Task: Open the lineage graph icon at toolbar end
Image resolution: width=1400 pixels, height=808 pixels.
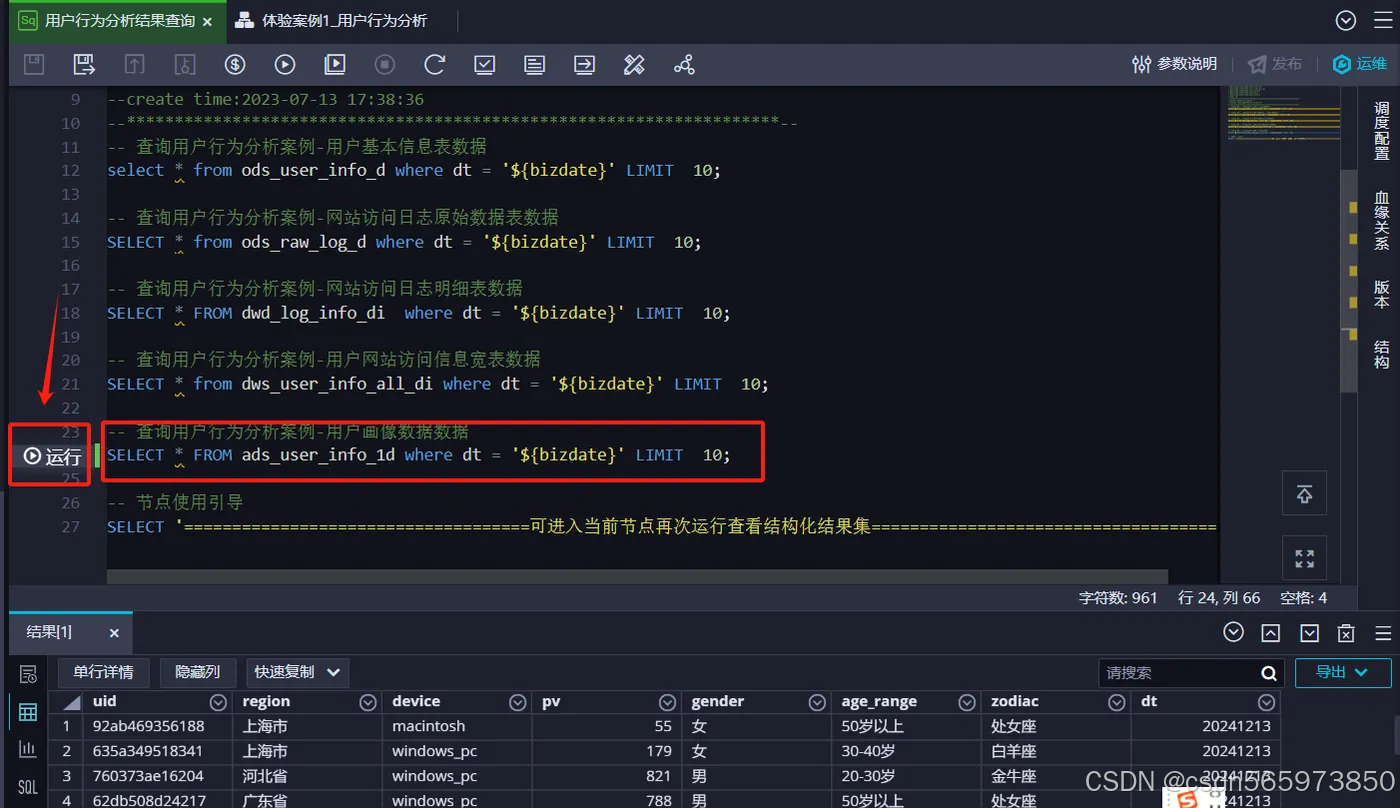Action: click(684, 64)
